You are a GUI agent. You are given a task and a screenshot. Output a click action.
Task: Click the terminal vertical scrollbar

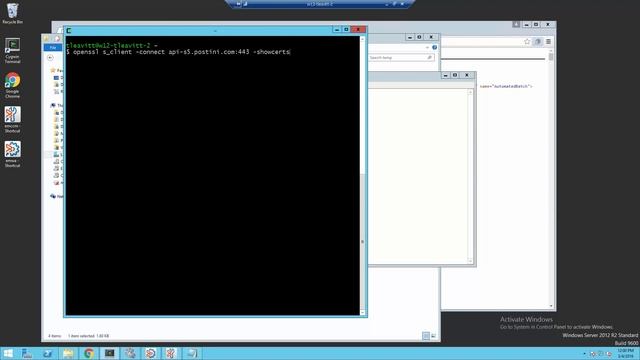[x=362, y=176]
